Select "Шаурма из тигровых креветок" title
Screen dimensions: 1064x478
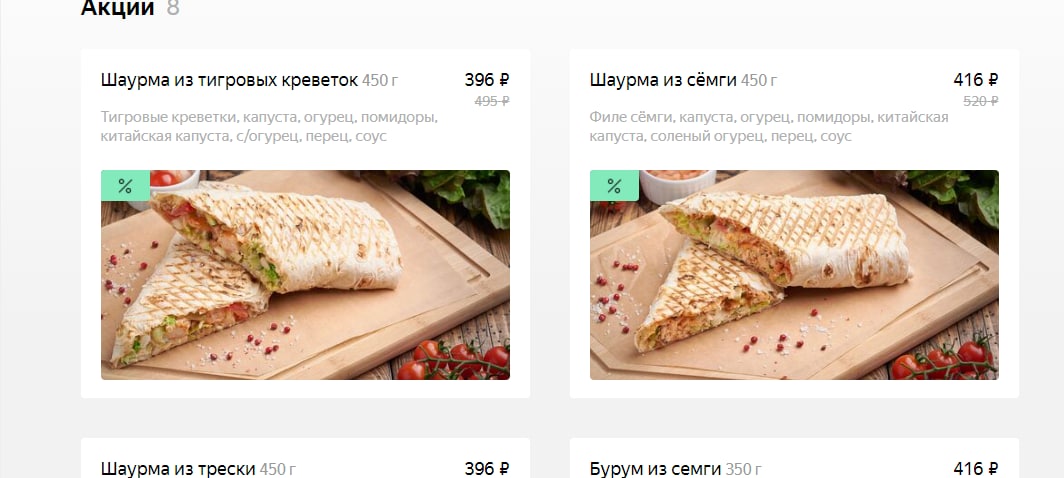click(229, 80)
